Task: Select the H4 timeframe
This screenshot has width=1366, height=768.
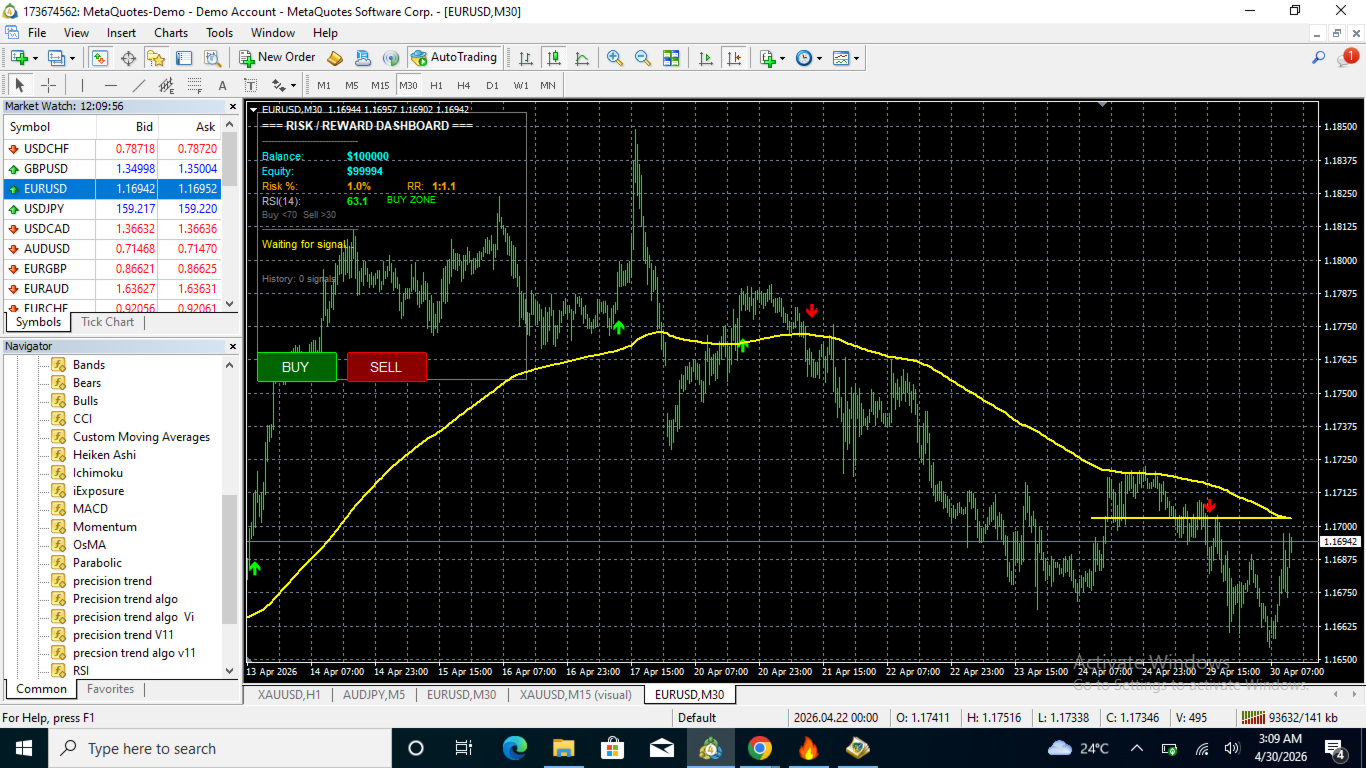Action: pyautogui.click(x=464, y=85)
